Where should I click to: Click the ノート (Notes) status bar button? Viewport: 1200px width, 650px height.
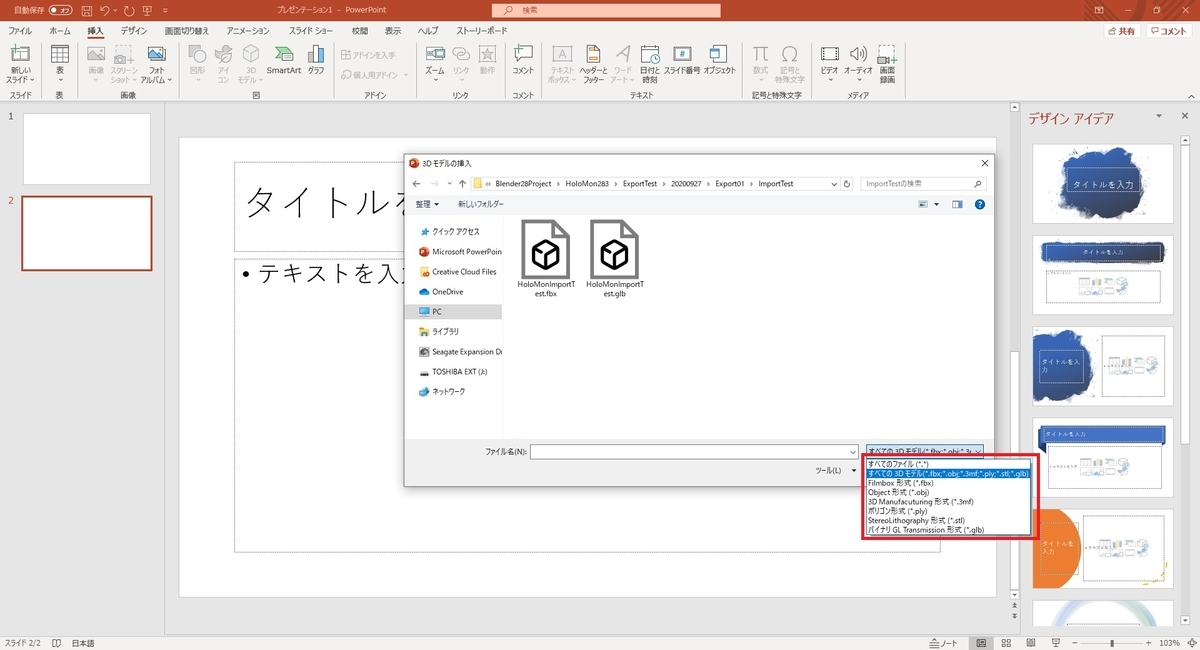(x=943, y=643)
